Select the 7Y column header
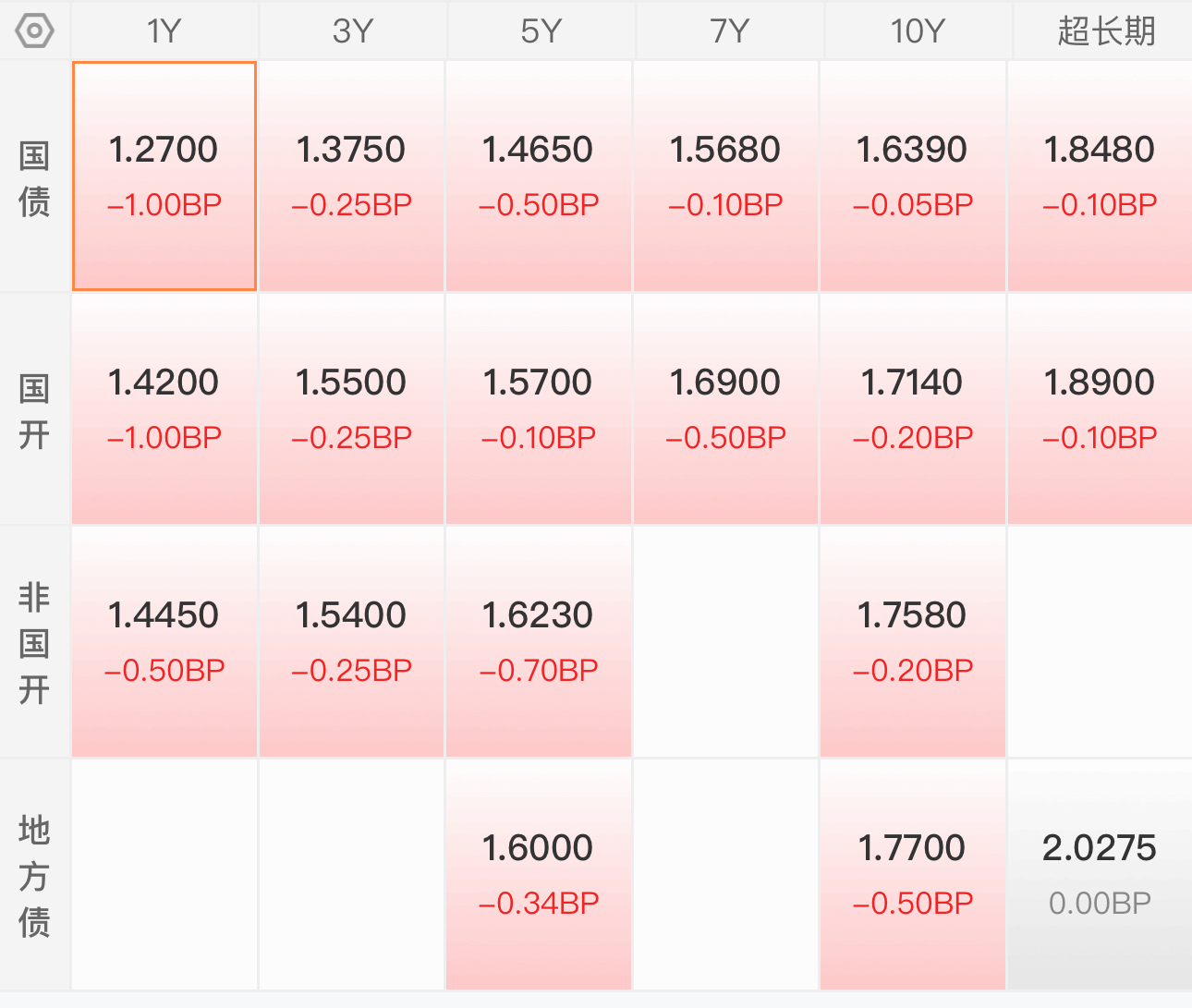 click(x=729, y=31)
